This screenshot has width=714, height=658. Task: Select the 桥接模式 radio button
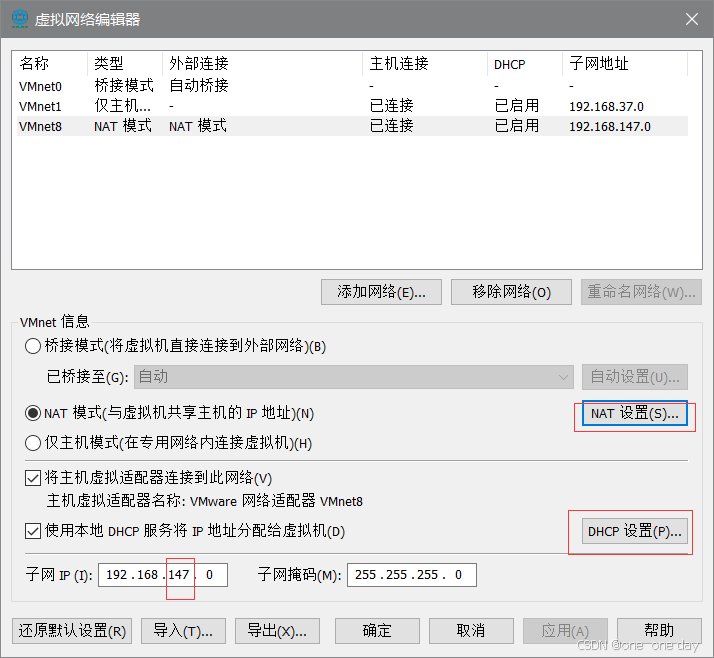pos(33,346)
